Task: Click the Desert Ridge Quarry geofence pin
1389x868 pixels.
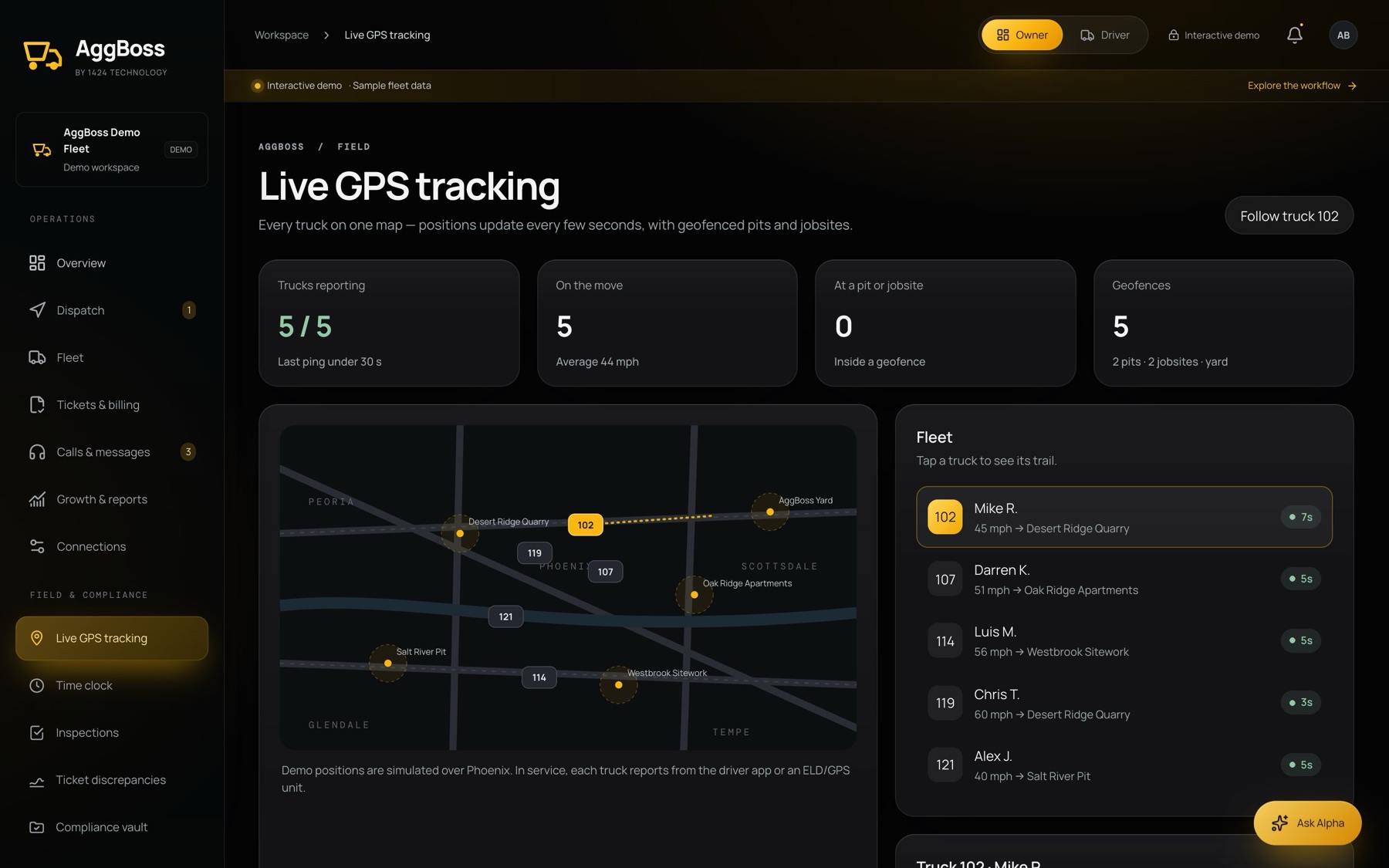Action: coord(460,533)
